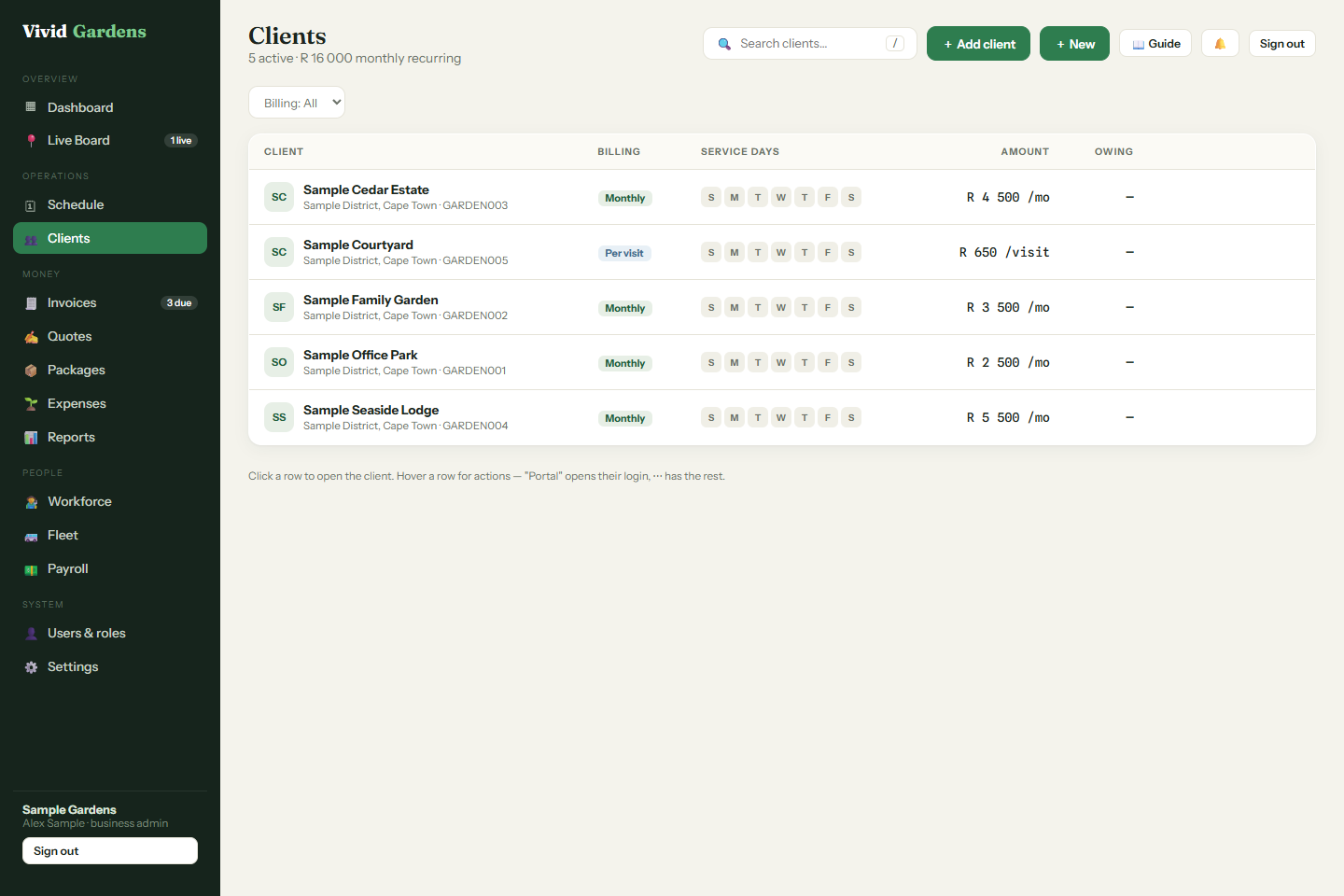Viewport: 1344px width, 896px height.
Task: Click the Invoices document icon
Action: tap(31, 303)
